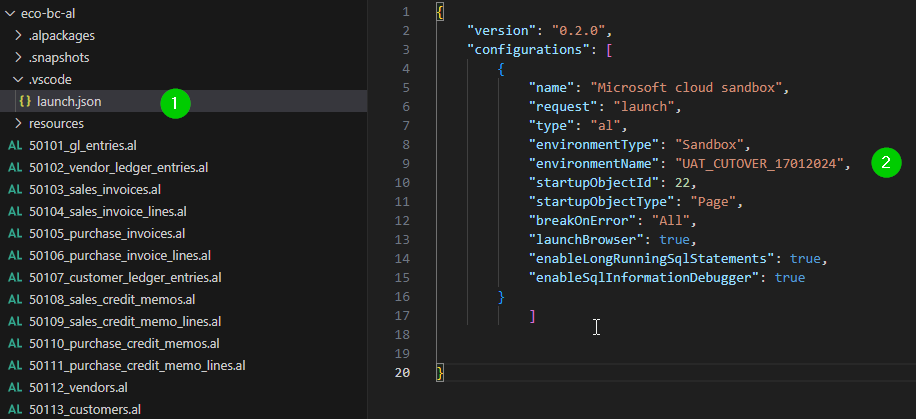916x419 pixels.
Task: Click the "launch" request value
Action: click(644, 107)
